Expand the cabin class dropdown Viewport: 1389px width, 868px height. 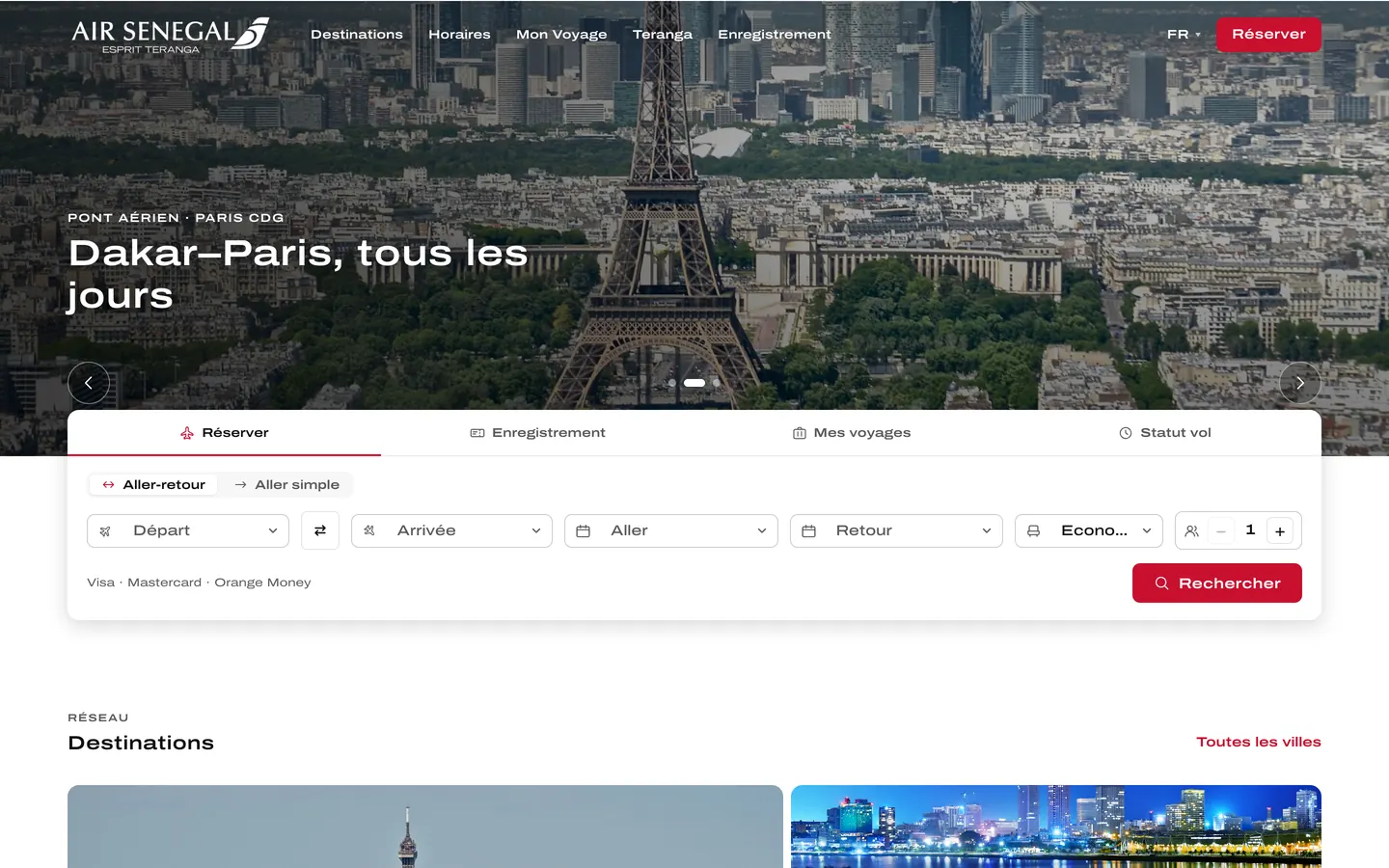[1089, 530]
